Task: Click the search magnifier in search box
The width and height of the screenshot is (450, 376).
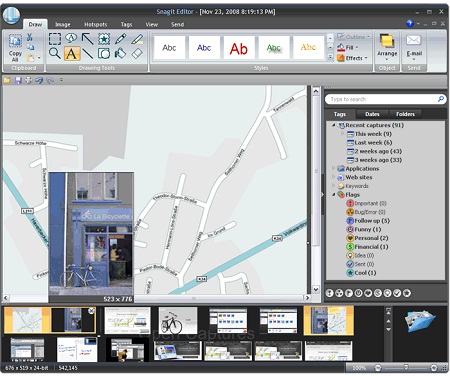Action: tap(440, 99)
